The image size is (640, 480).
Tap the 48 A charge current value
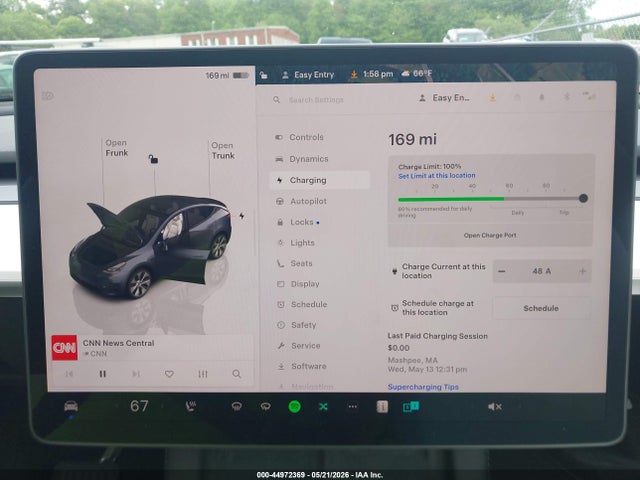(x=542, y=271)
